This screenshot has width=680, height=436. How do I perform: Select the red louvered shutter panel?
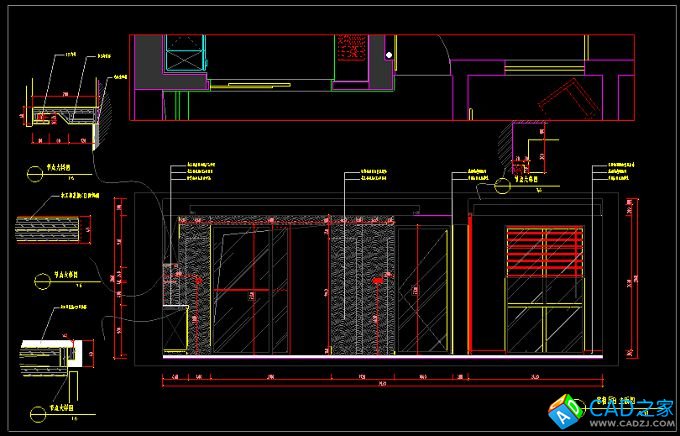545,252
